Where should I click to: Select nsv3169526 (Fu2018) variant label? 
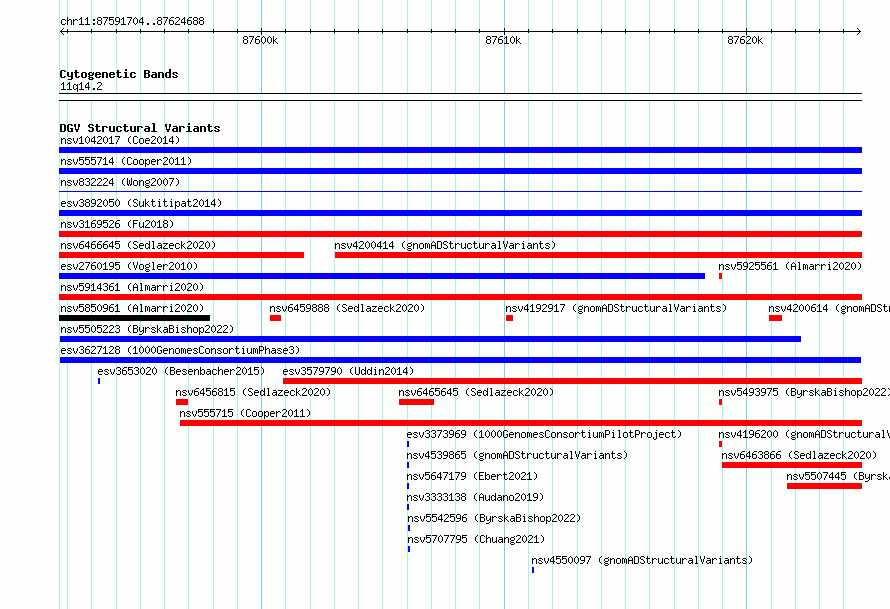[x=117, y=224]
